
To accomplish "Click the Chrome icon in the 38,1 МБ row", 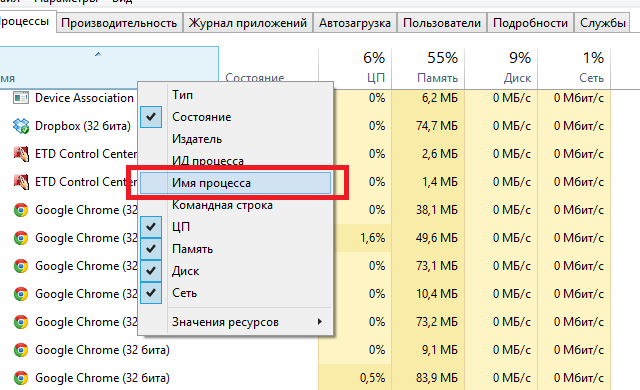I will [x=21, y=210].
